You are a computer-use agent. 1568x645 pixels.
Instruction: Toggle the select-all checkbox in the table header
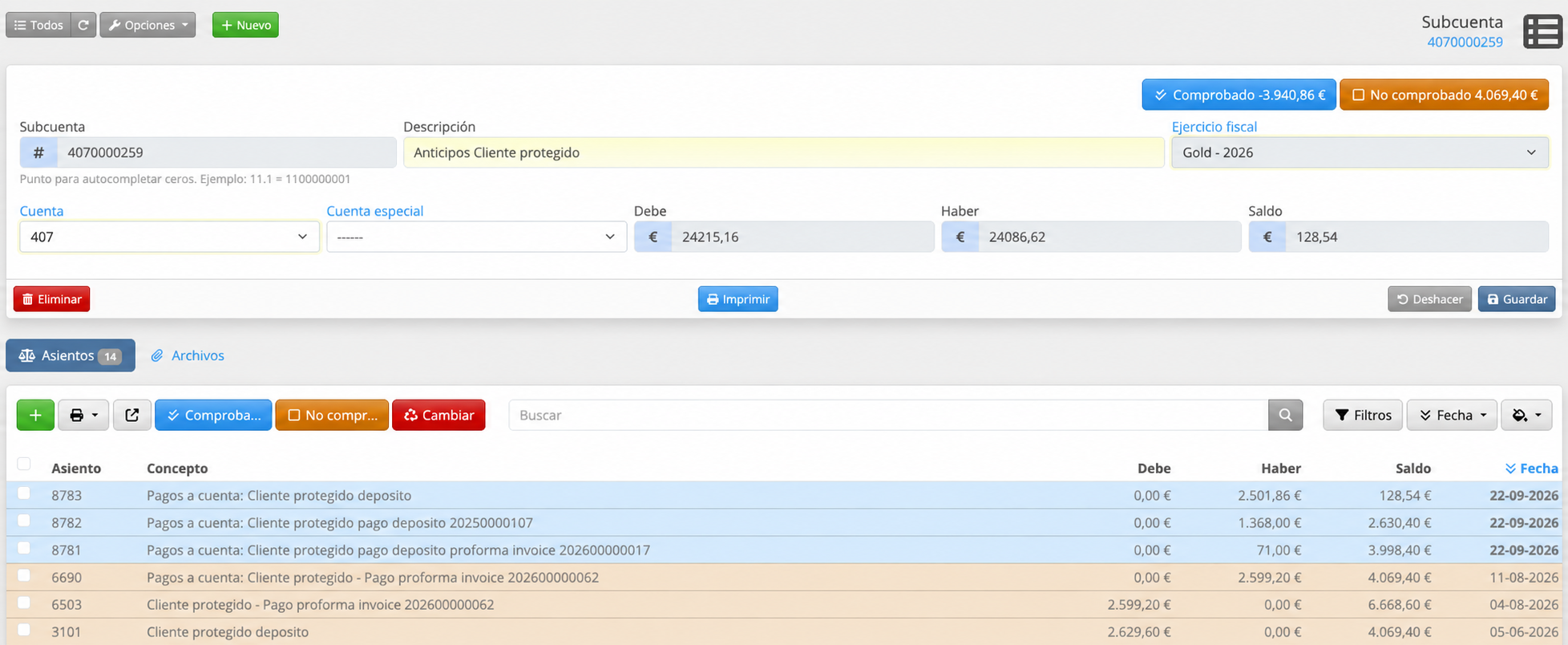coord(24,464)
